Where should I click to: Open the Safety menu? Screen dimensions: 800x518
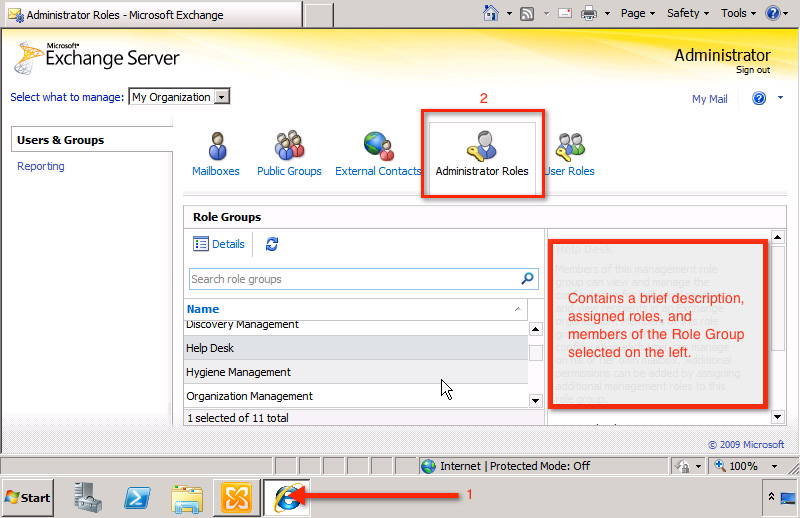point(688,13)
